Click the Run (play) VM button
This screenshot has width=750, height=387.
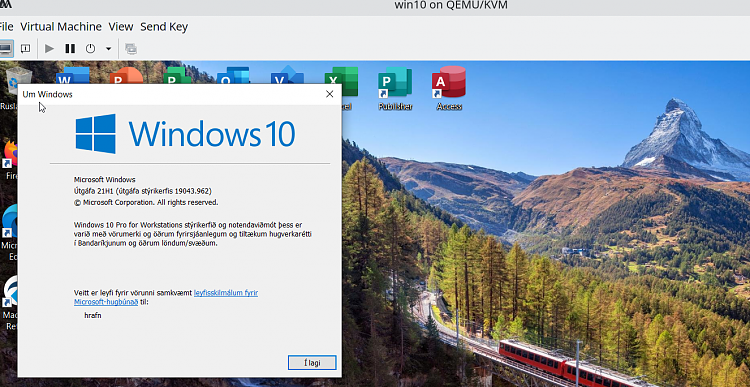click(49, 48)
